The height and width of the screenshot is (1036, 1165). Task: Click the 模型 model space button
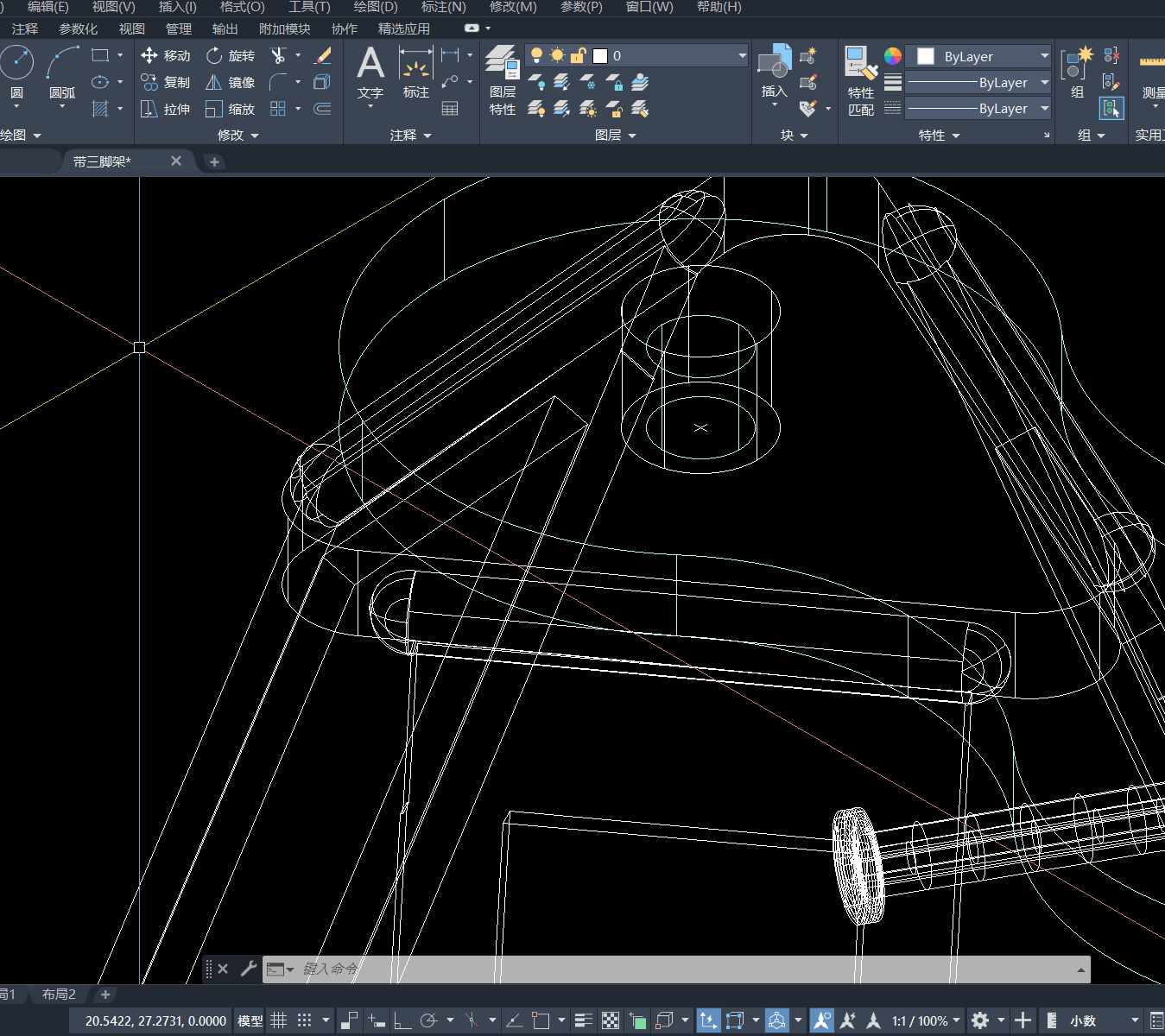[250, 1020]
